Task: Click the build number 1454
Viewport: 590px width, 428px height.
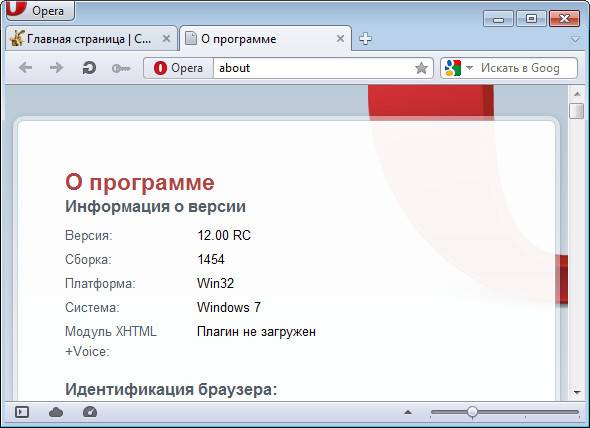Action: tap(211, 259)
